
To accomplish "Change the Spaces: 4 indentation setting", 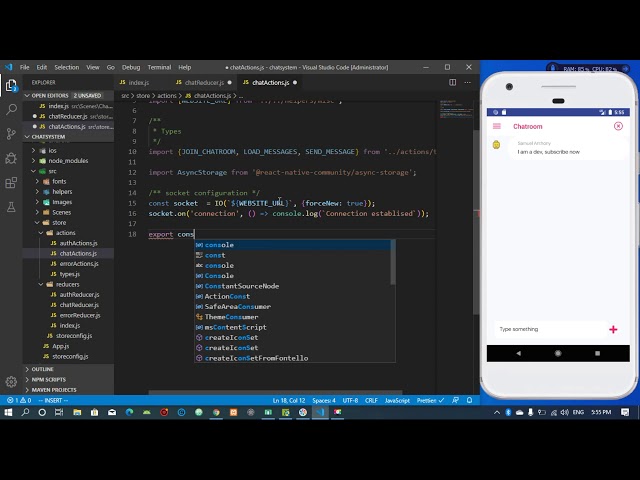I will click(324, 400).
